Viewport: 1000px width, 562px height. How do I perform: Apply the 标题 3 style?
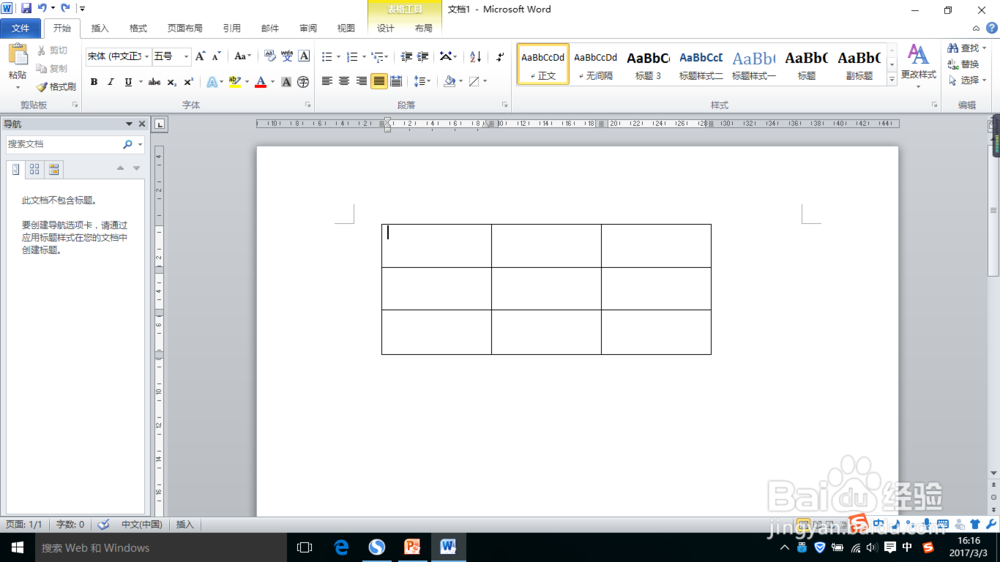click(648, 64)
